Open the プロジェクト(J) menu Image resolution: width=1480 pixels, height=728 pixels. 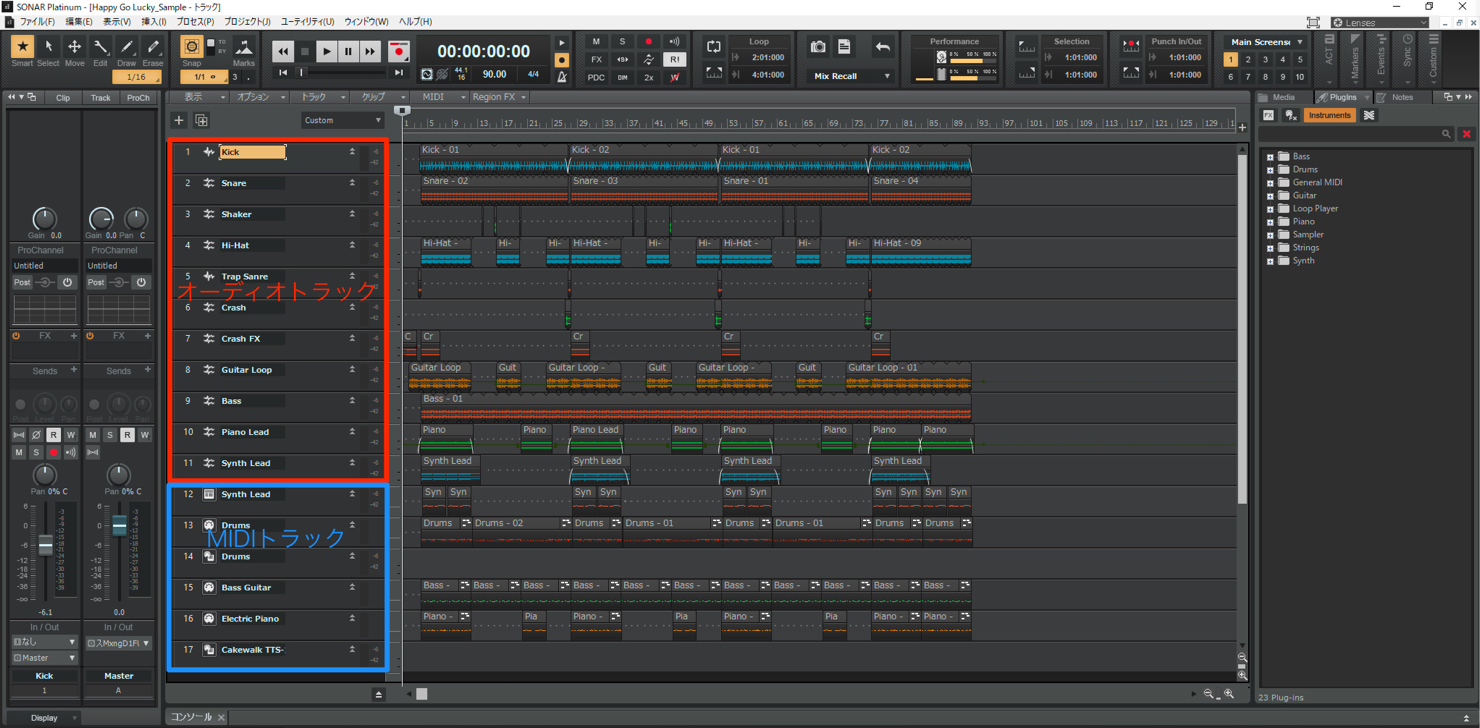(x=247, y=21)
